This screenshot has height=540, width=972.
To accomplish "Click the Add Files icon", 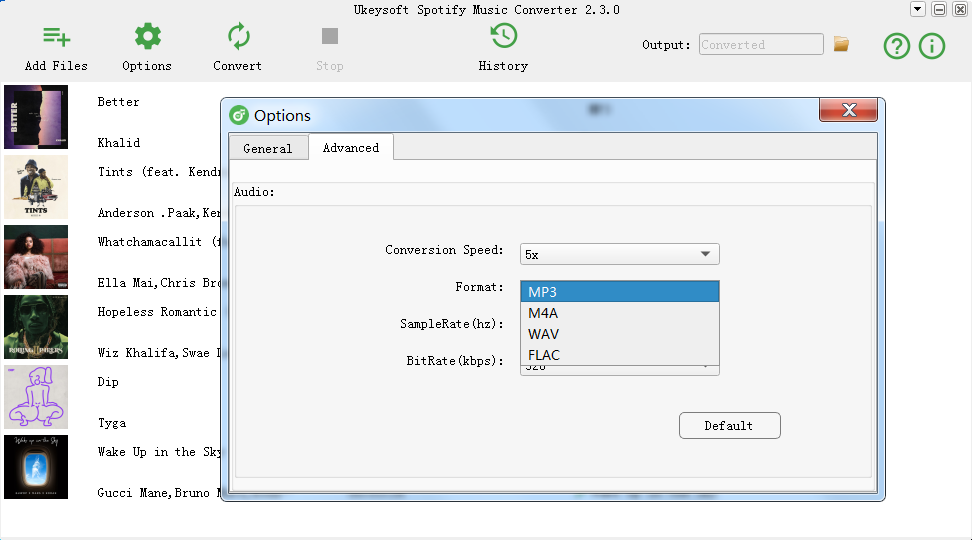I will coord(56,37).
